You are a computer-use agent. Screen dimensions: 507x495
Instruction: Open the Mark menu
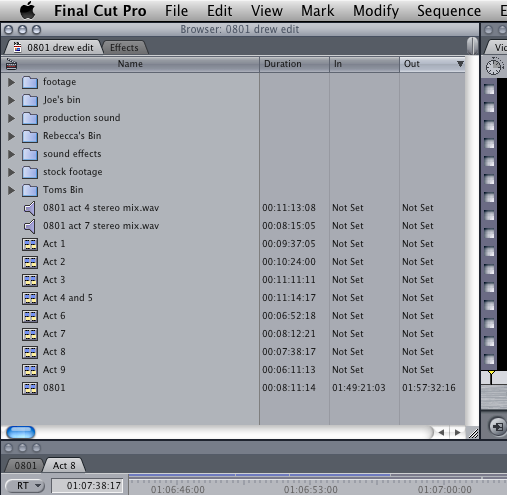tap(318, 11)
